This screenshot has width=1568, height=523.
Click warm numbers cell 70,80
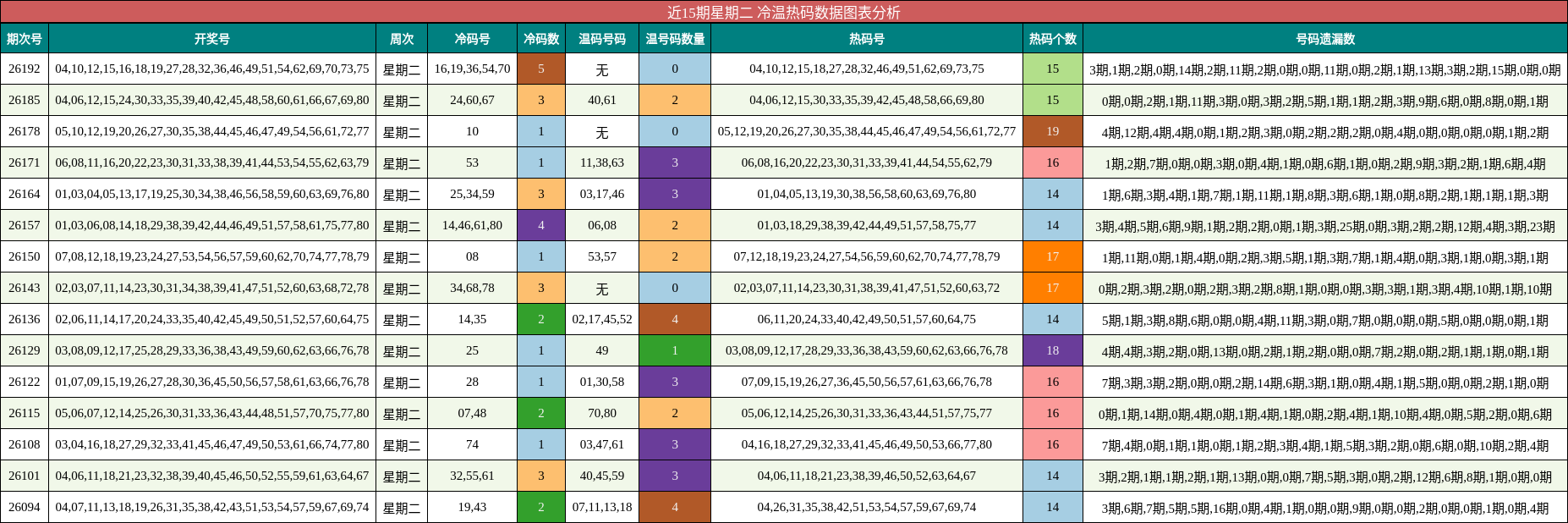click(x=602, y=413)
